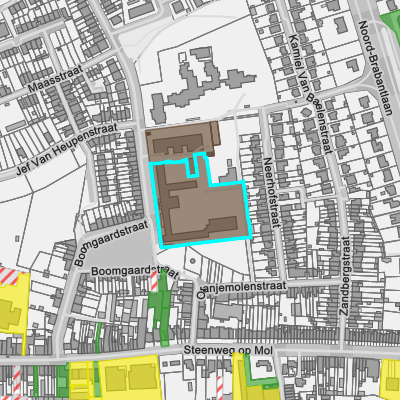Select the green zone near Boomgaardstraat
Viewport: 400px width, 400px height.
[x=161, y=308]
